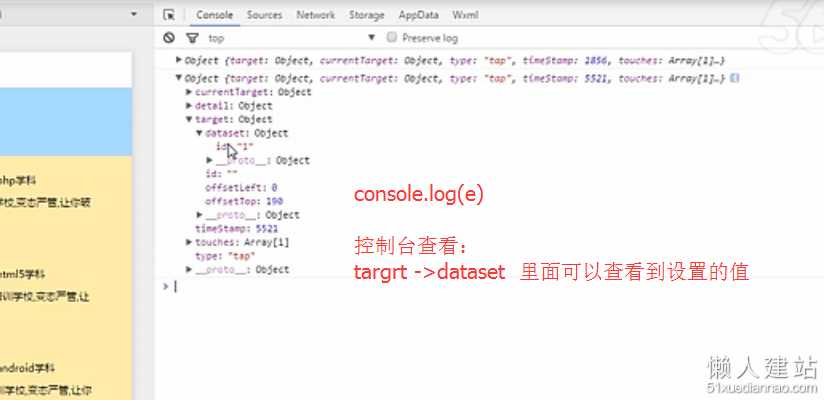Clear the console with the ban icon
The height and width of the screenshot is (400, 824).
click(169, 38)
